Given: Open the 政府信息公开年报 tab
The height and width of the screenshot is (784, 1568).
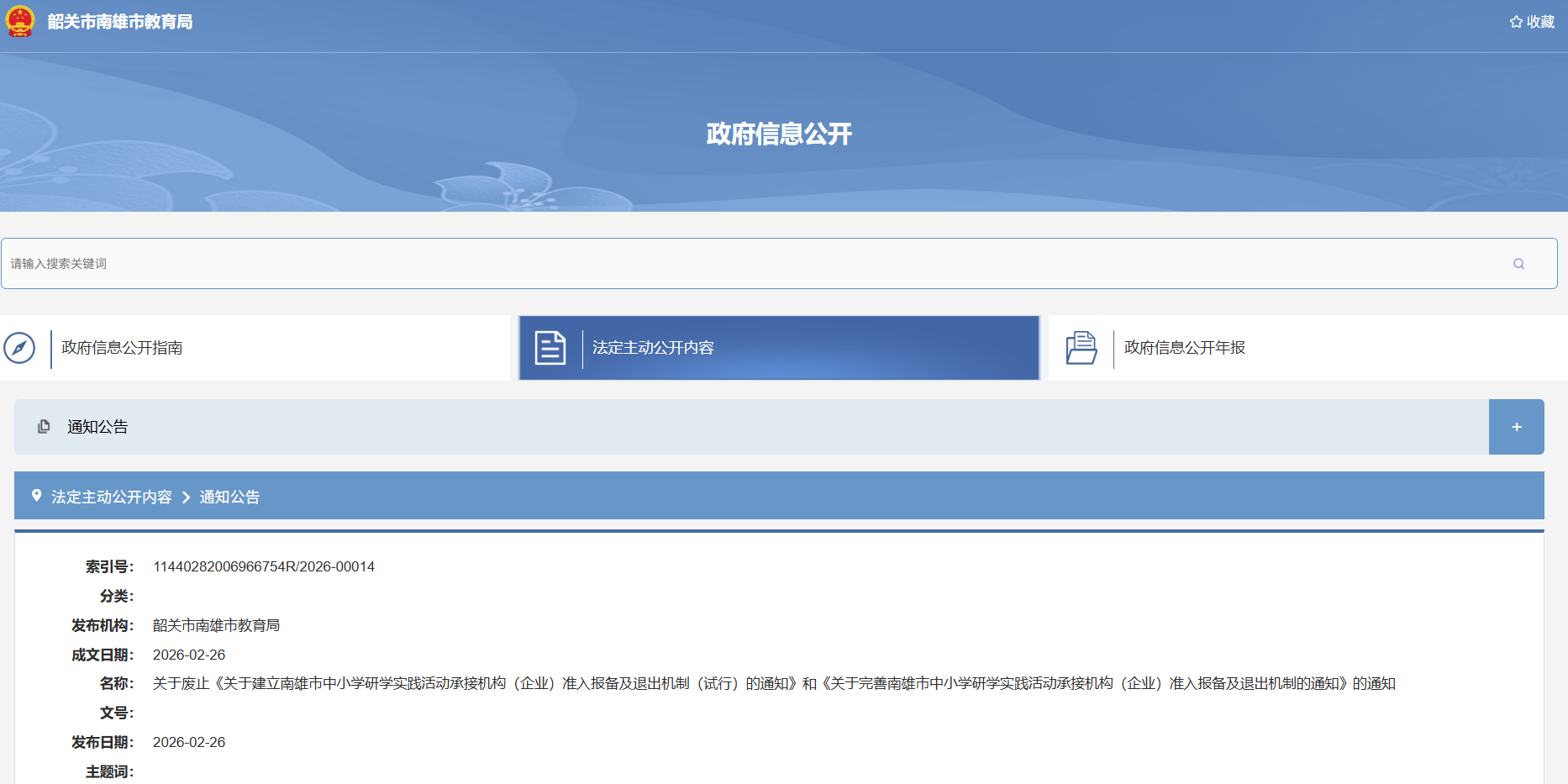Looking at the screenshot, I should (x=1183, y=347).
